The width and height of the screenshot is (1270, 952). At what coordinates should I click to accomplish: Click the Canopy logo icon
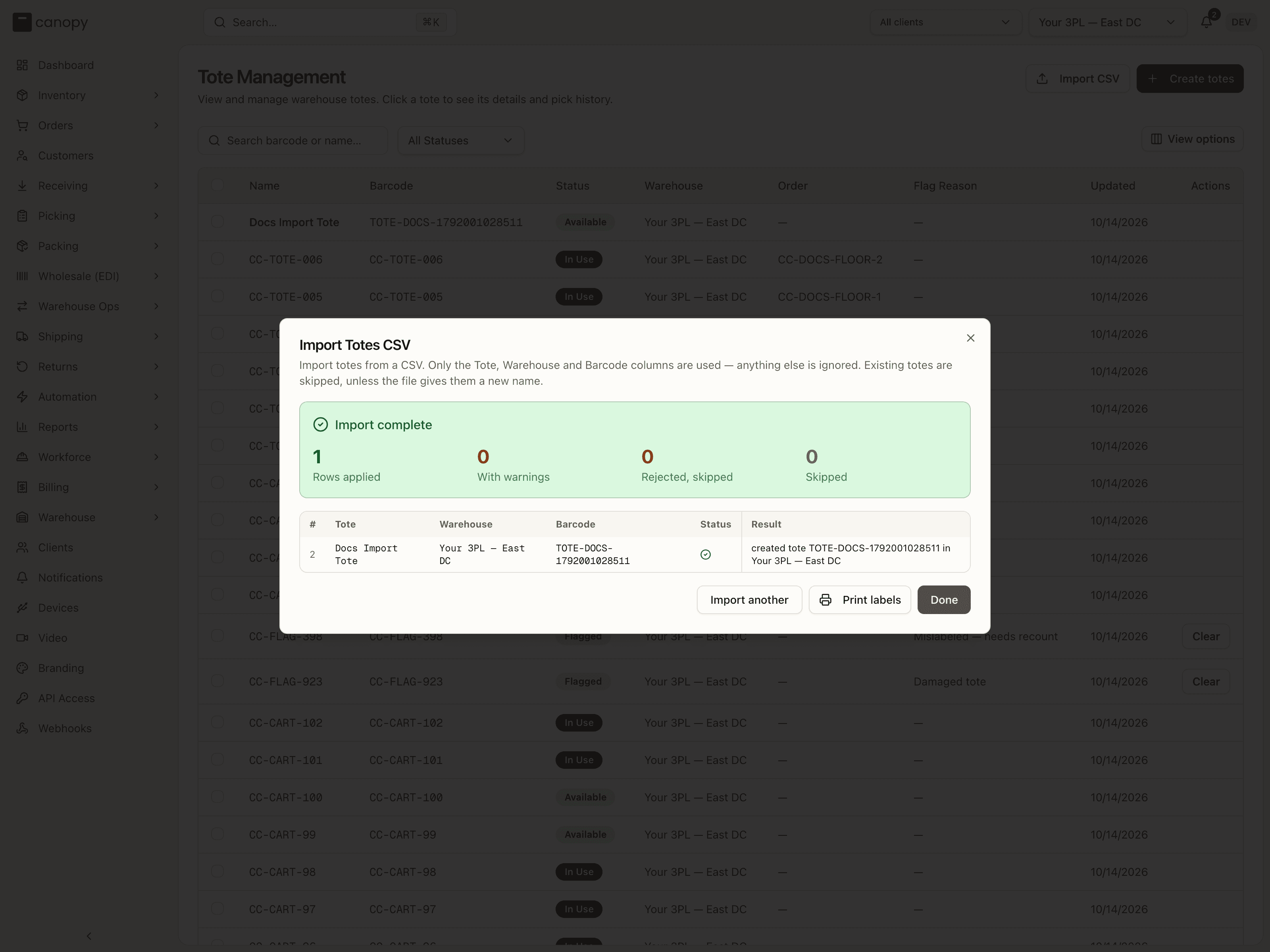pos(22,22)
